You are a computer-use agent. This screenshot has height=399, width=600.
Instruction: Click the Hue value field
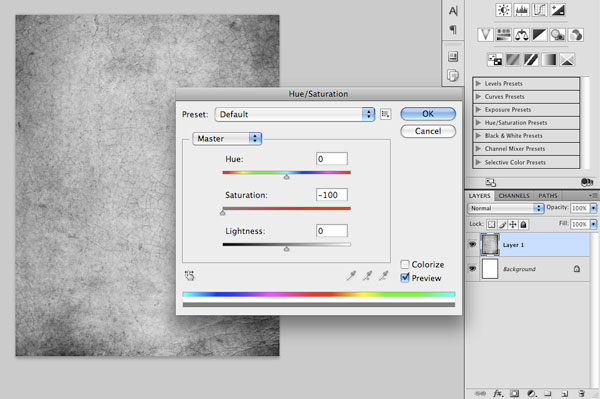332,159
